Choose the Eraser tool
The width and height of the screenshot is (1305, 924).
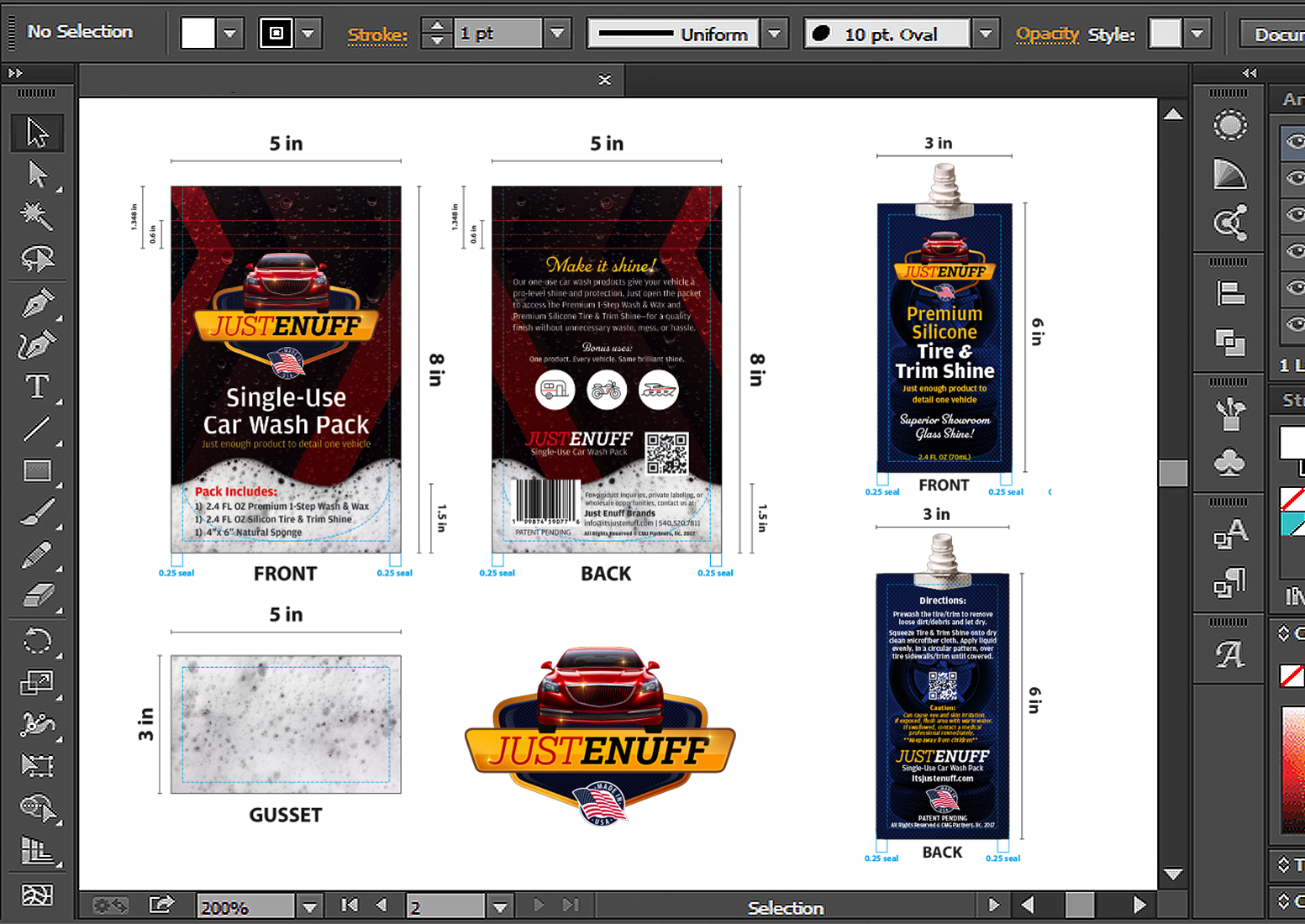(x=37, y=596)
